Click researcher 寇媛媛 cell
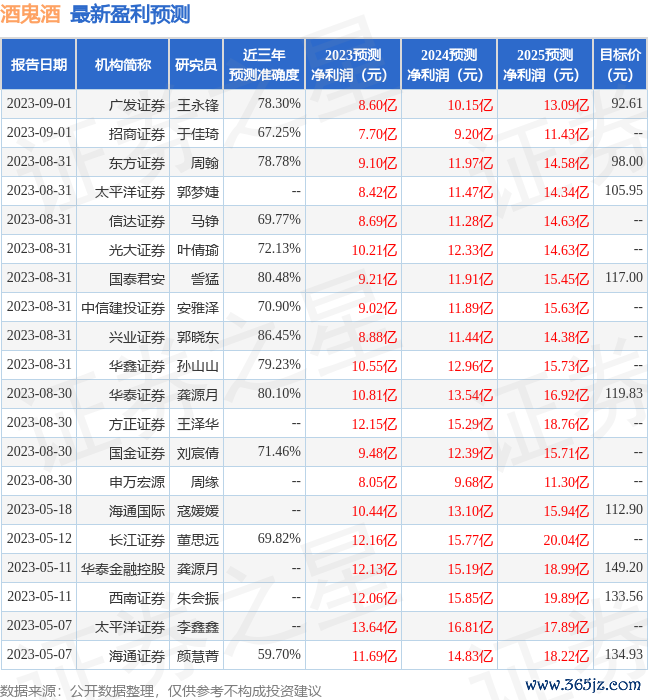The image size is (648, 700). click(198, 511)
